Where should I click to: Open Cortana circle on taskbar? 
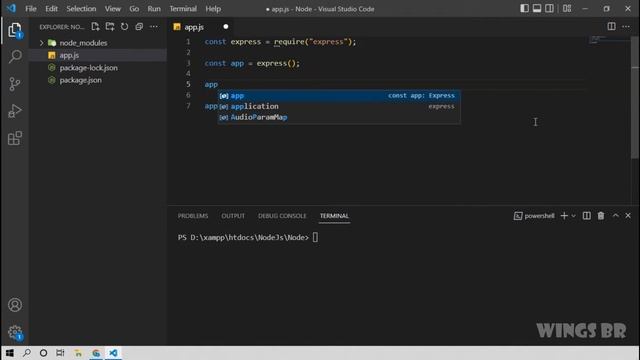tap(43, 353)
